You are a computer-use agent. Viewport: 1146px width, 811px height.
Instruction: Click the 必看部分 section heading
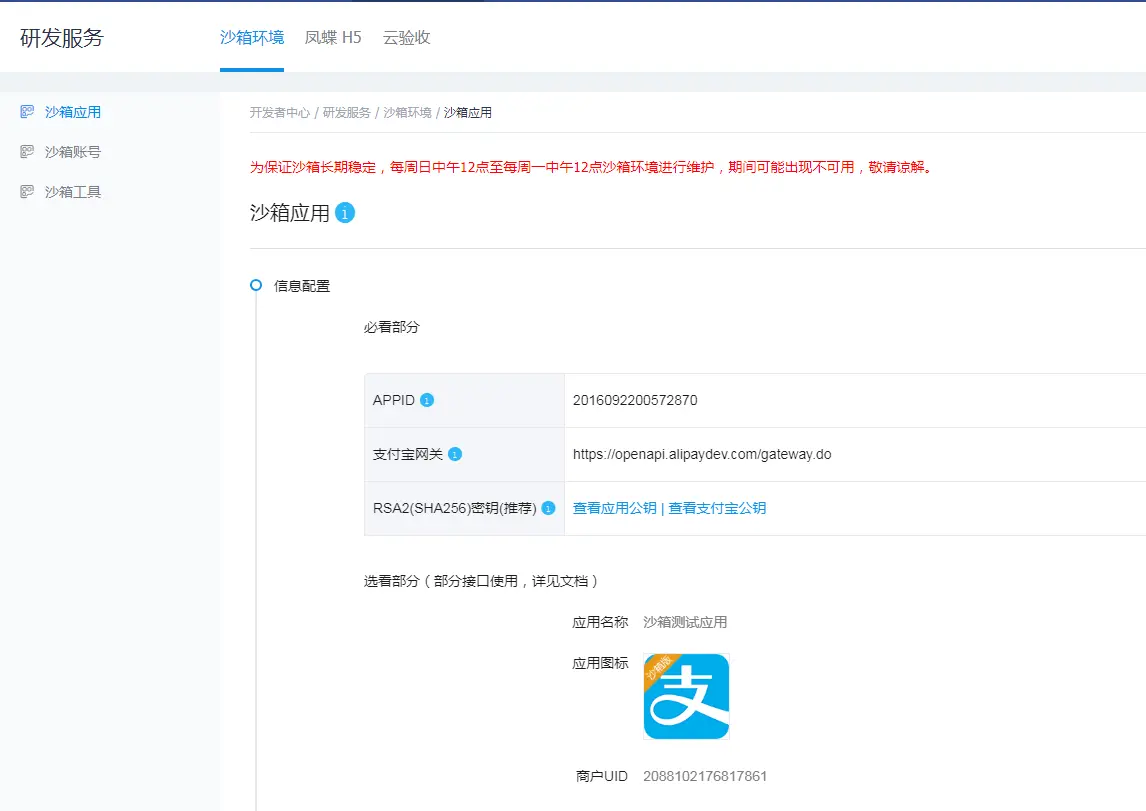[x=392, y=327]
